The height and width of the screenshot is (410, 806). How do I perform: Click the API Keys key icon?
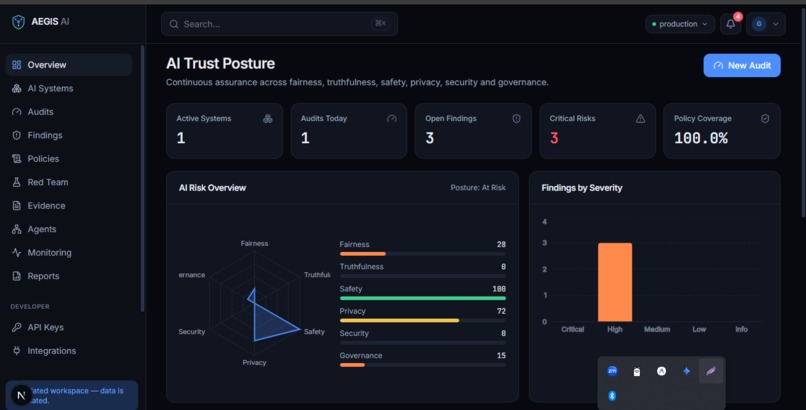(16, 327)
